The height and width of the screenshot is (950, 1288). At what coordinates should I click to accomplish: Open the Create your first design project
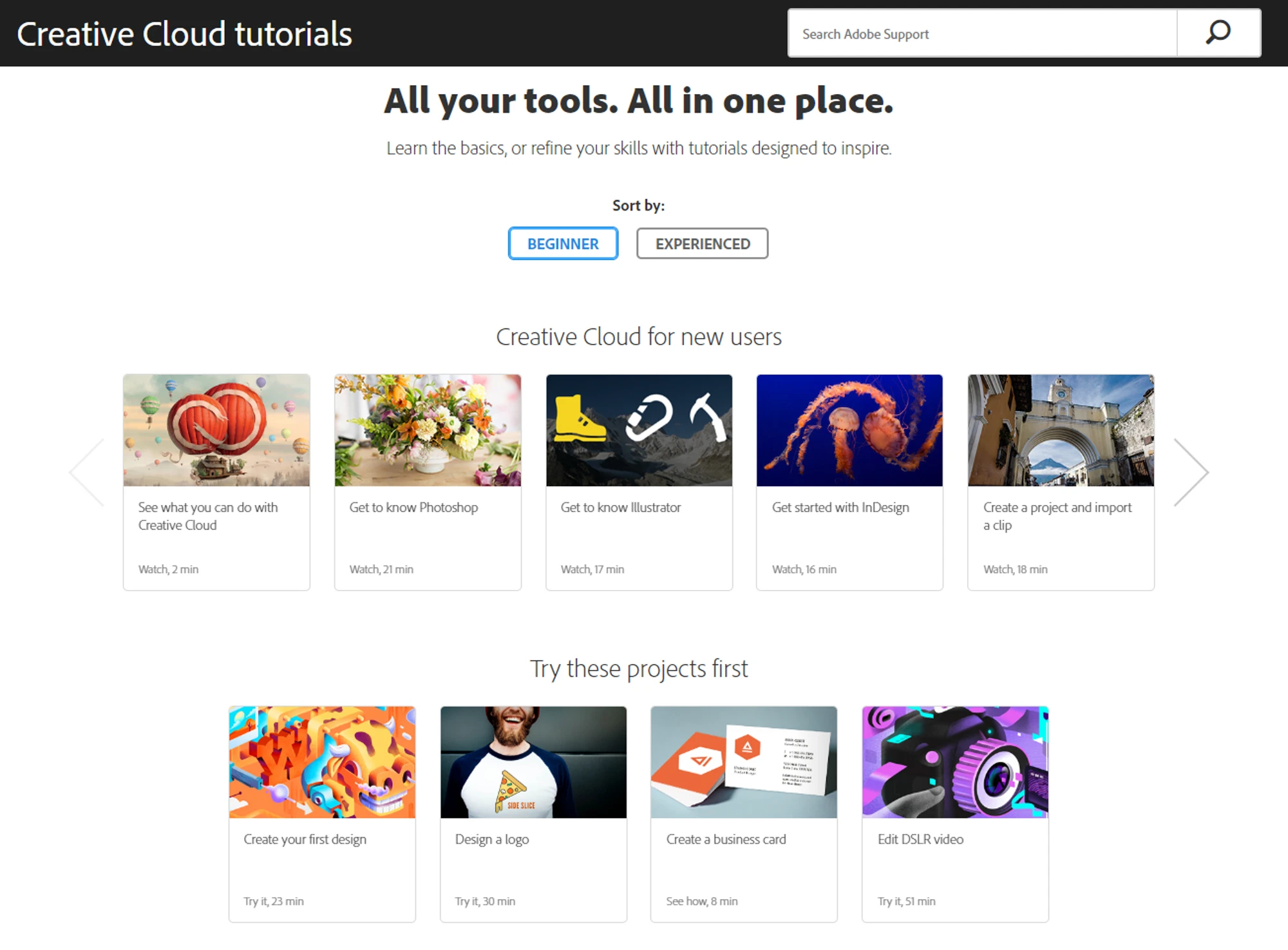pyautogui.click(x=322, y=762)
